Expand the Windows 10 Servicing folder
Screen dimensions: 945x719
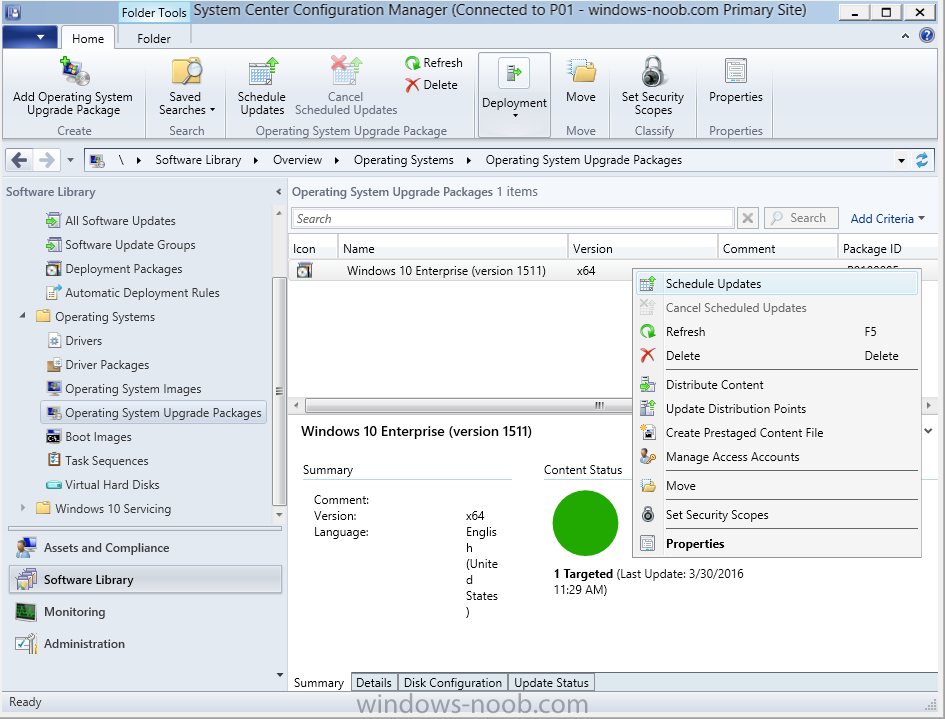23,508
